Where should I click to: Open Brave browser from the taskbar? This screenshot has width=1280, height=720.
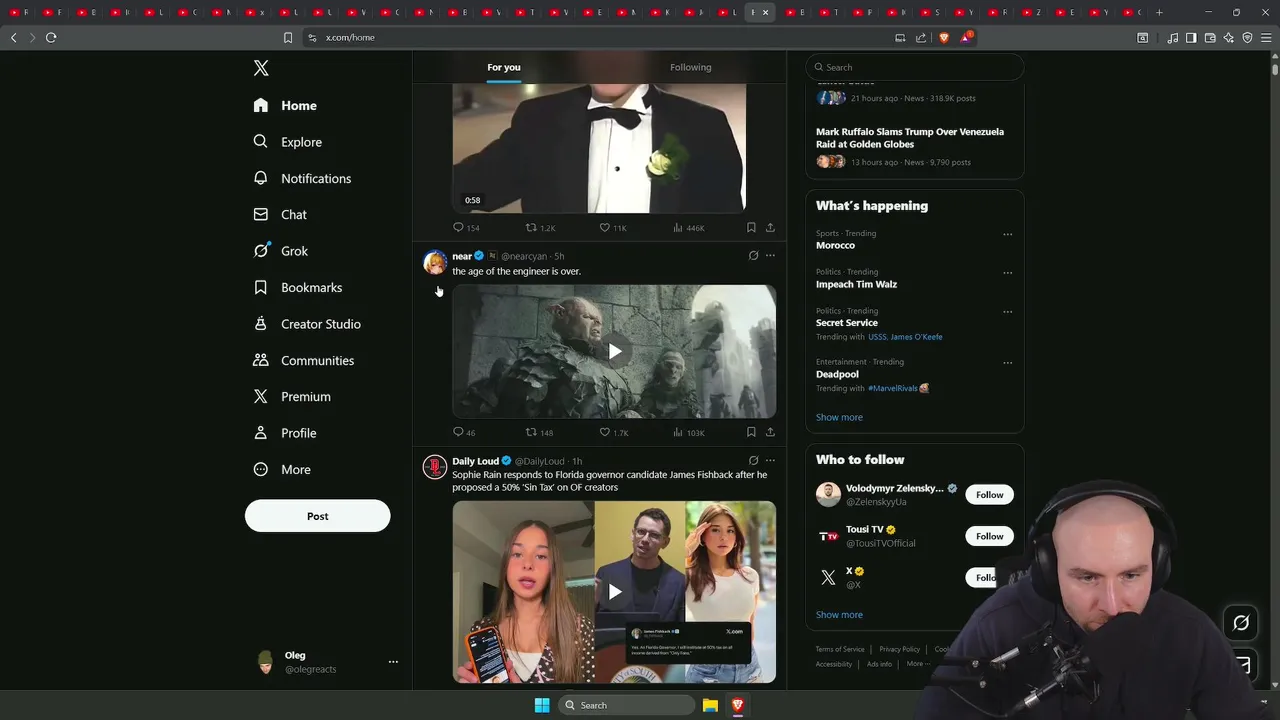click(738, 705)
